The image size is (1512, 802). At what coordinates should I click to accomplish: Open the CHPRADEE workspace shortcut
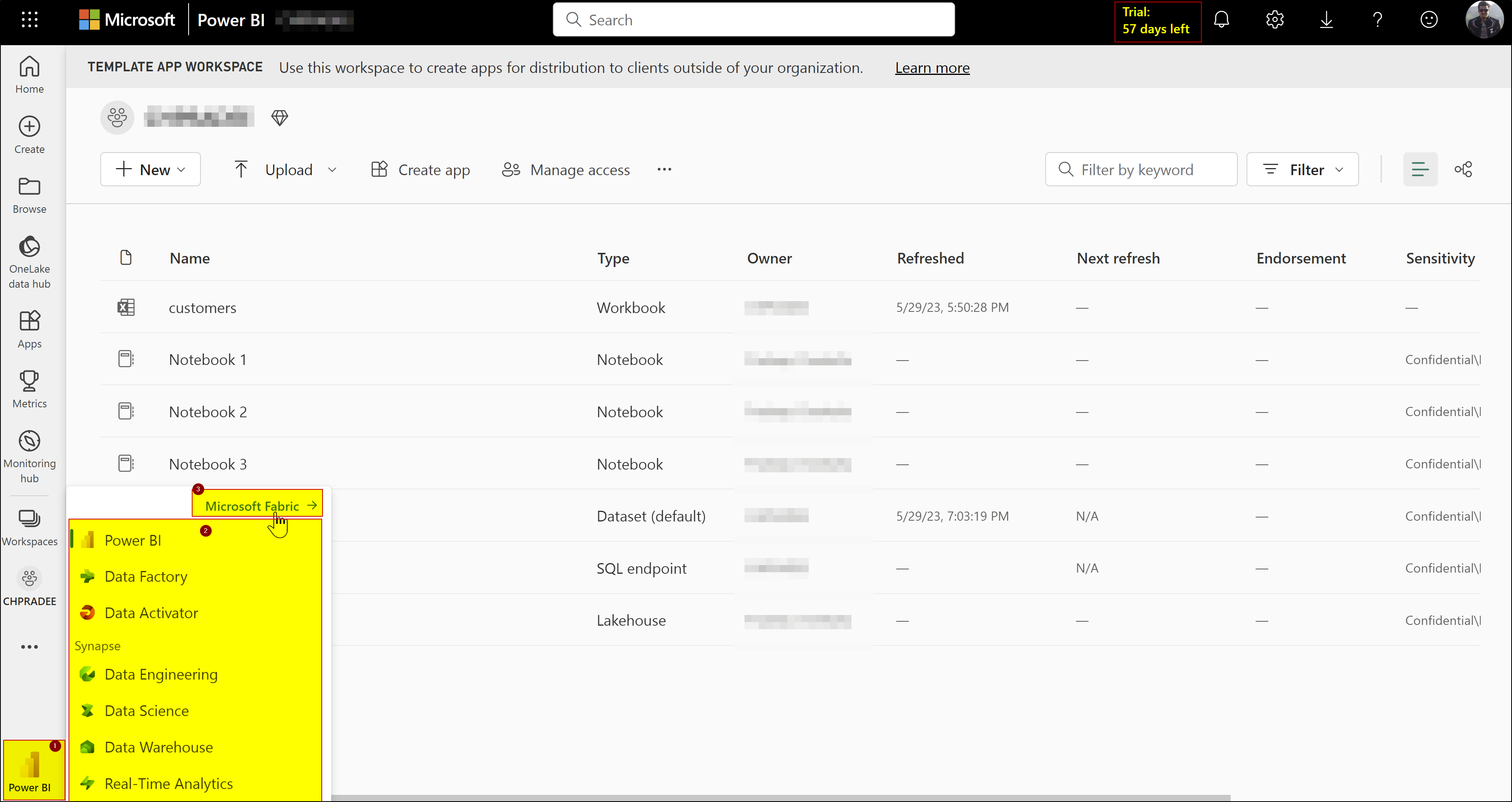(x=29, y=587)
